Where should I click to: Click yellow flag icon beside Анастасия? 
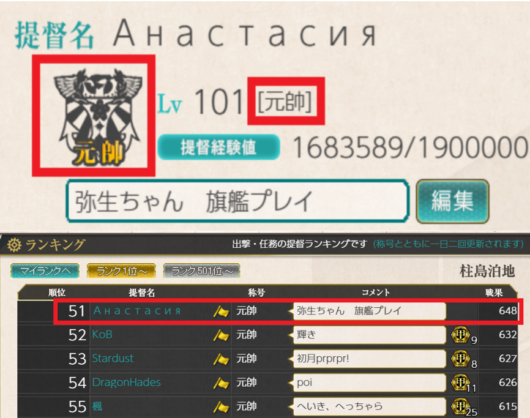pos(221,311)
